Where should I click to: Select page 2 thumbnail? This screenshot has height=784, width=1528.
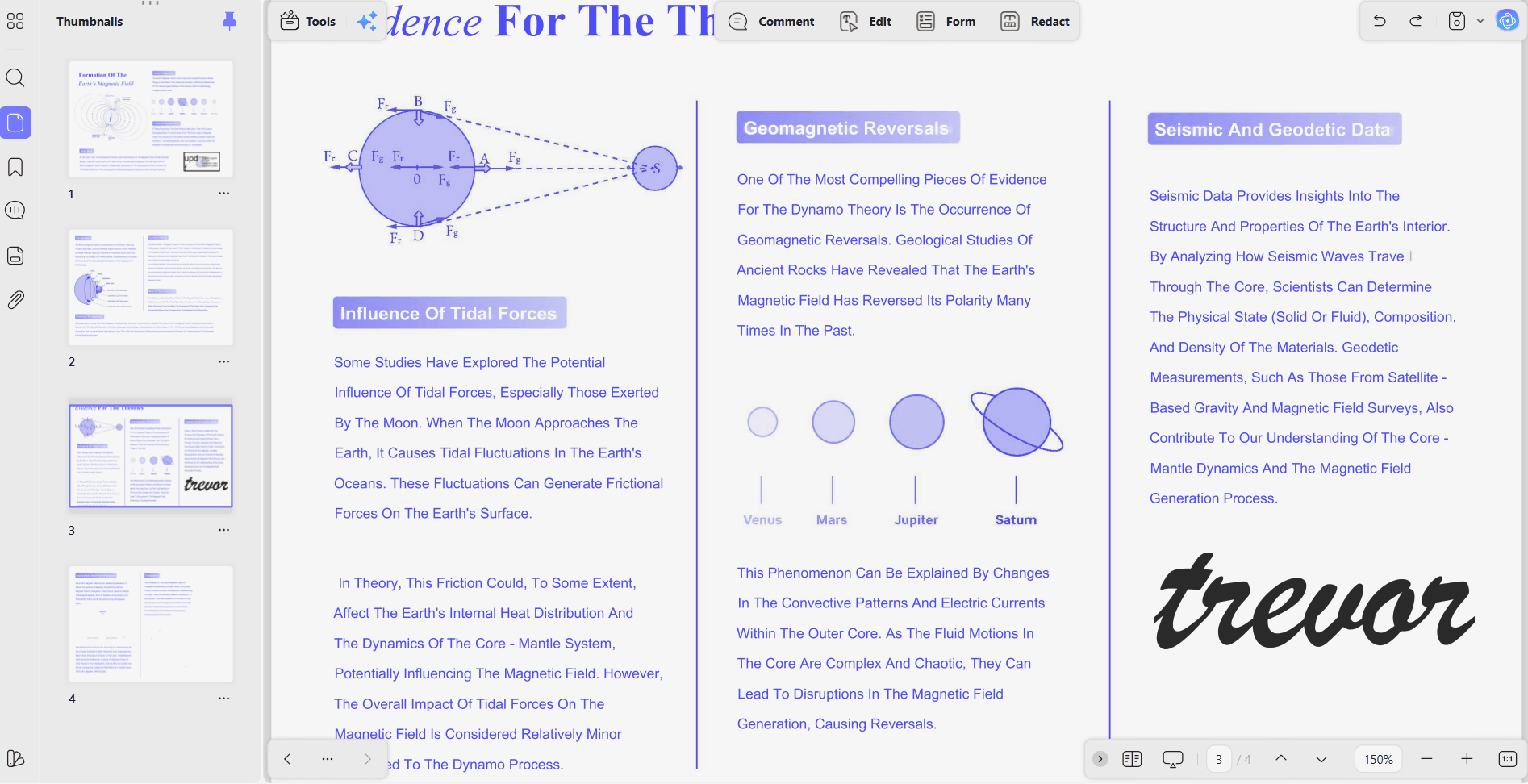pyautogui.click(x=151, y=288)
